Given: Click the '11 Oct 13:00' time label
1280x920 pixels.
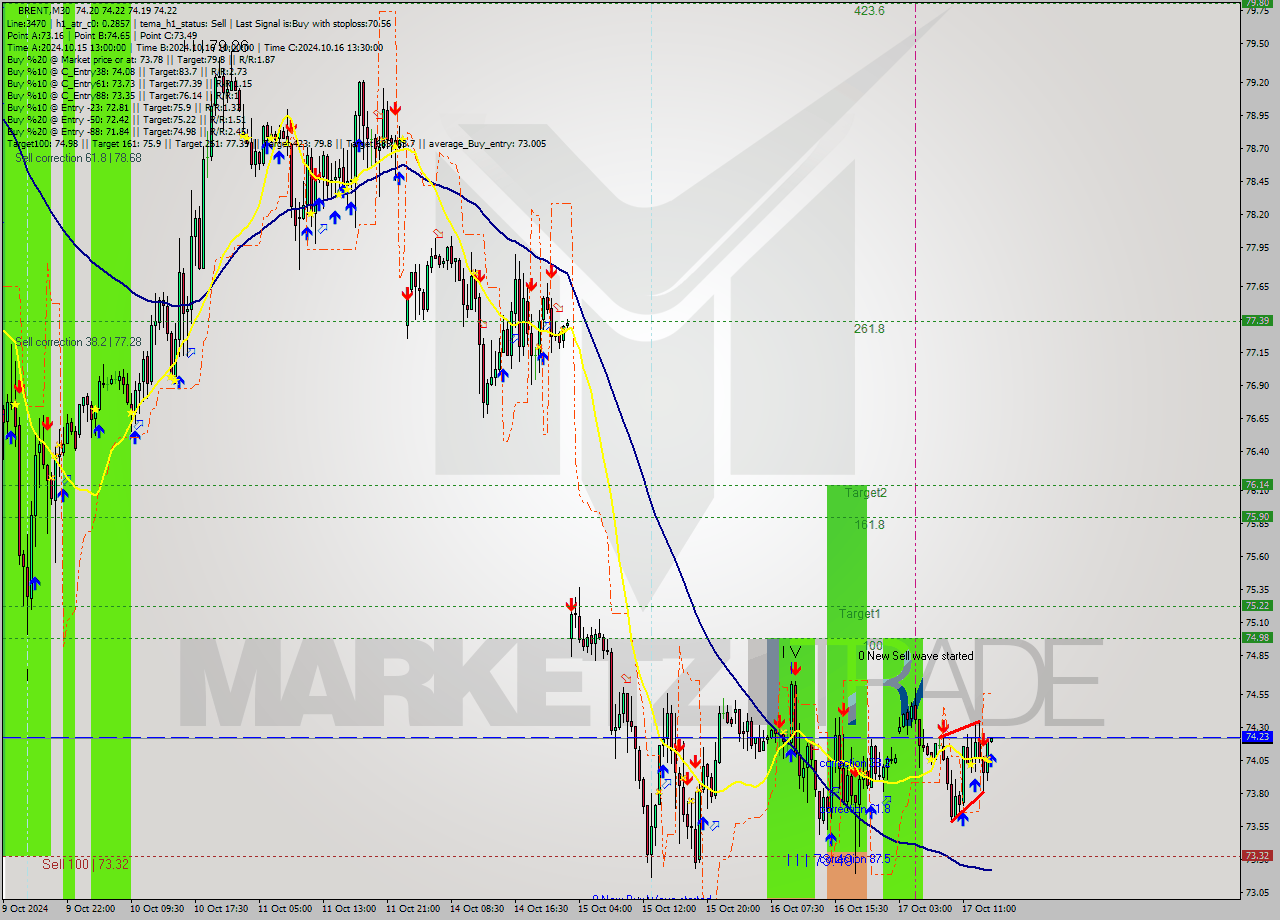Looking at the screenshot, I should [x=349, y=909].
